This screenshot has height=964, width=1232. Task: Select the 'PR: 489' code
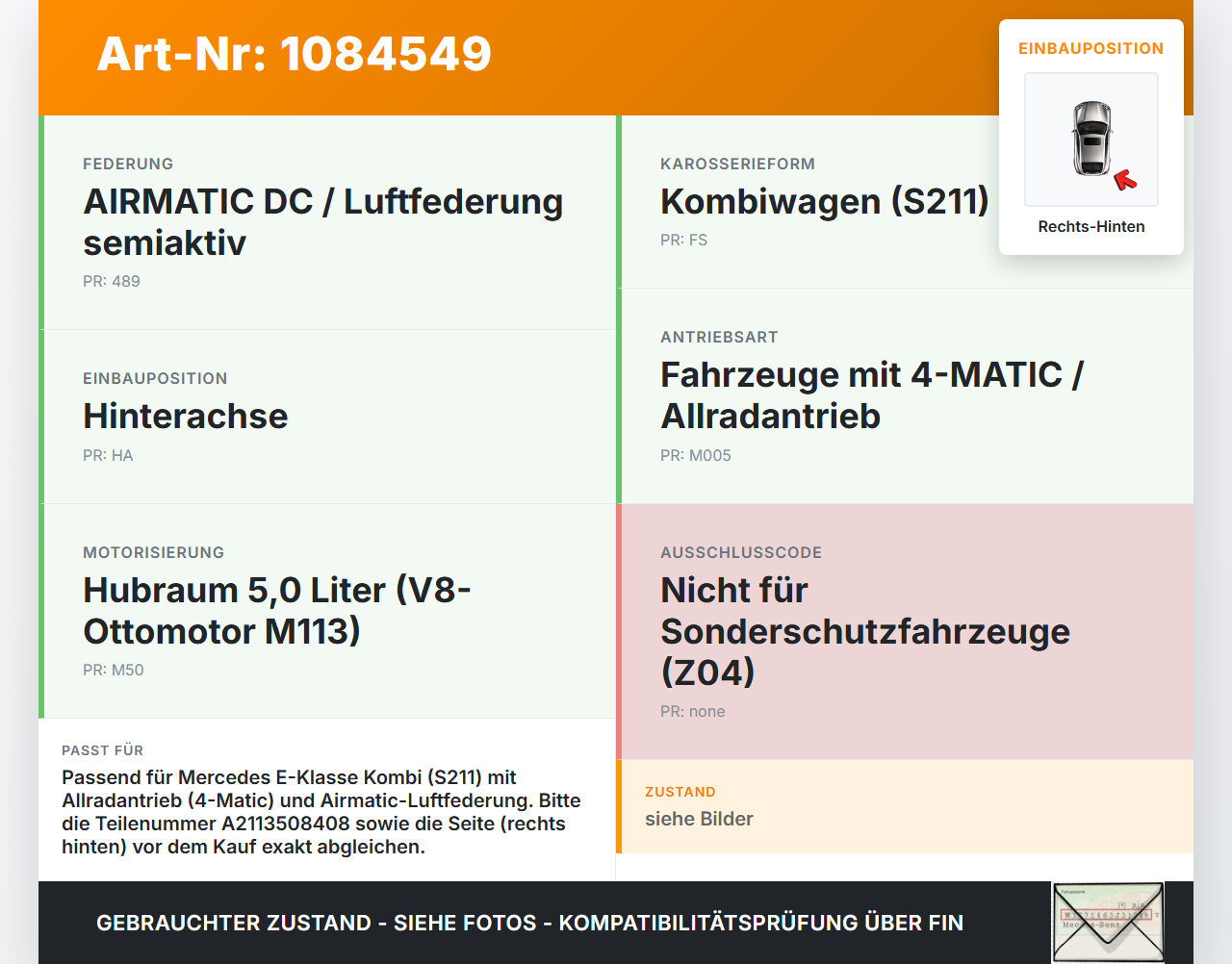112,282
